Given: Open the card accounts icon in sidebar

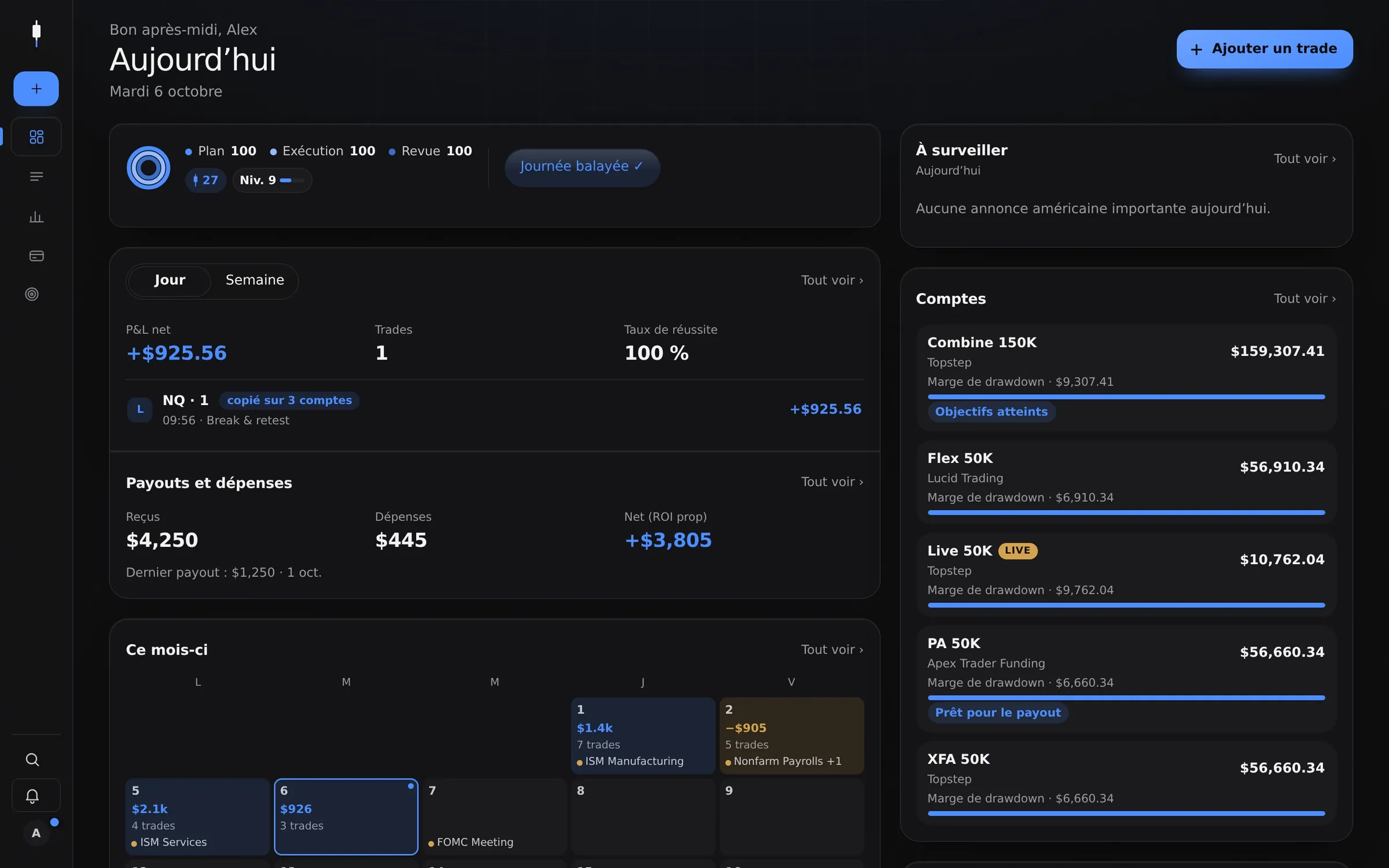Looking at the screenshot, I should click(36, 256).
